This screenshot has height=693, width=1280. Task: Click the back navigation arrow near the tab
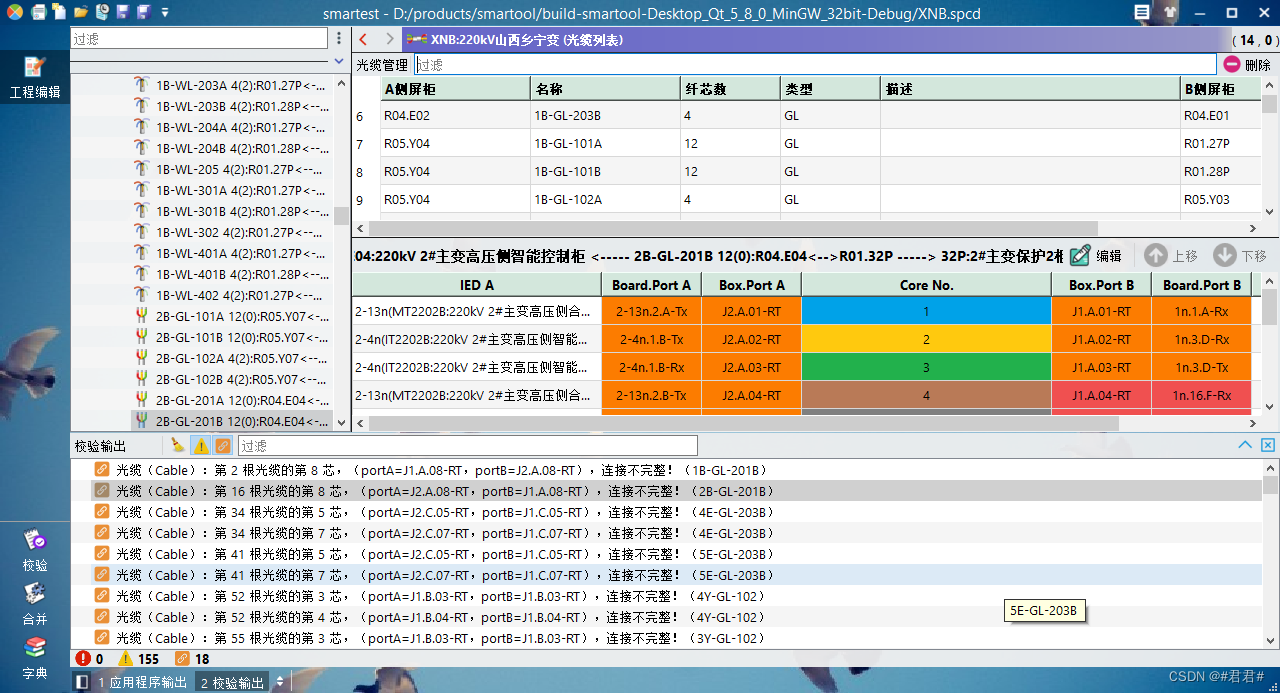point(363,41)
